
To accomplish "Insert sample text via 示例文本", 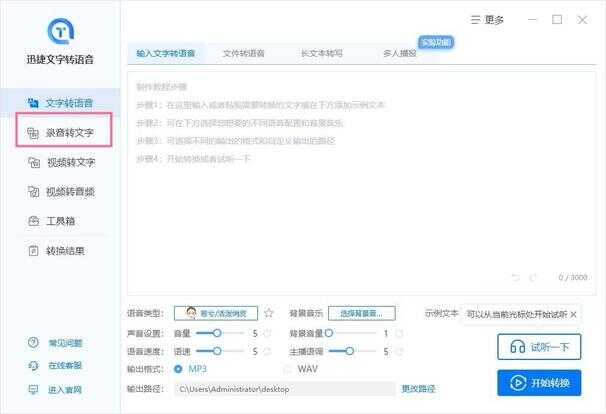I will pyautogui.click(x=441, y=313).
